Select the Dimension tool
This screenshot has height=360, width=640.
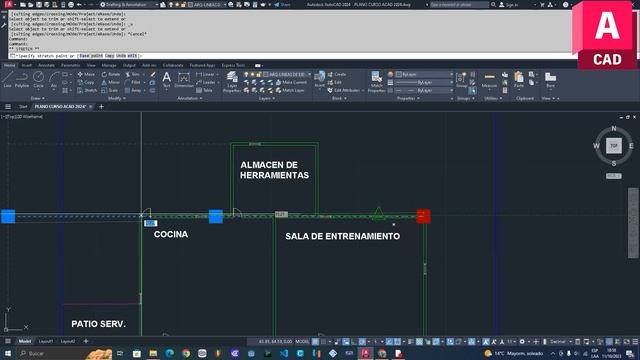tap(184, 79)
